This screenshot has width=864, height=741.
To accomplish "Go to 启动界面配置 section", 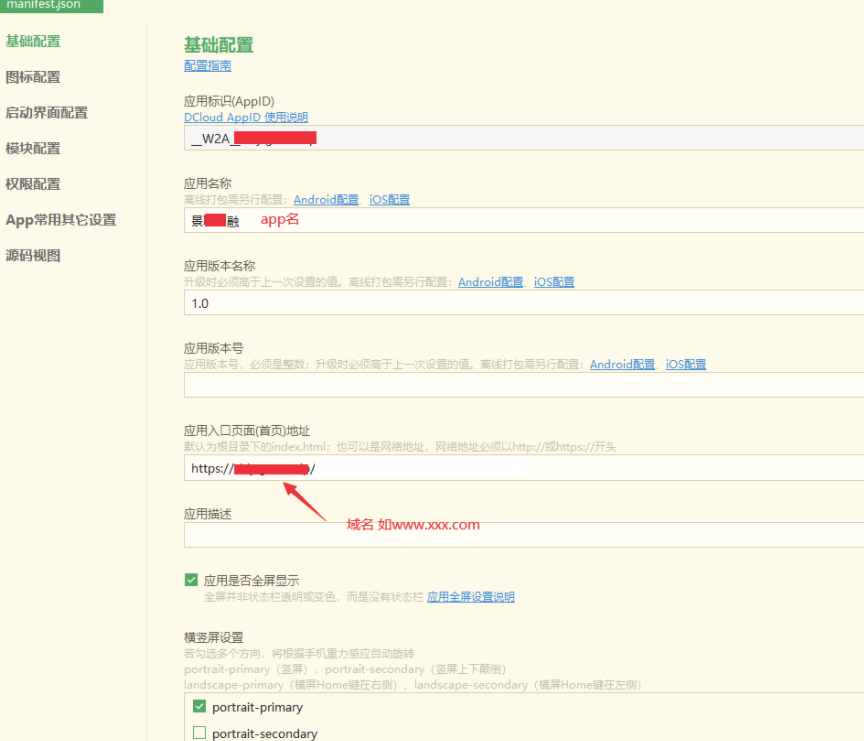I will tap(46, 113).
